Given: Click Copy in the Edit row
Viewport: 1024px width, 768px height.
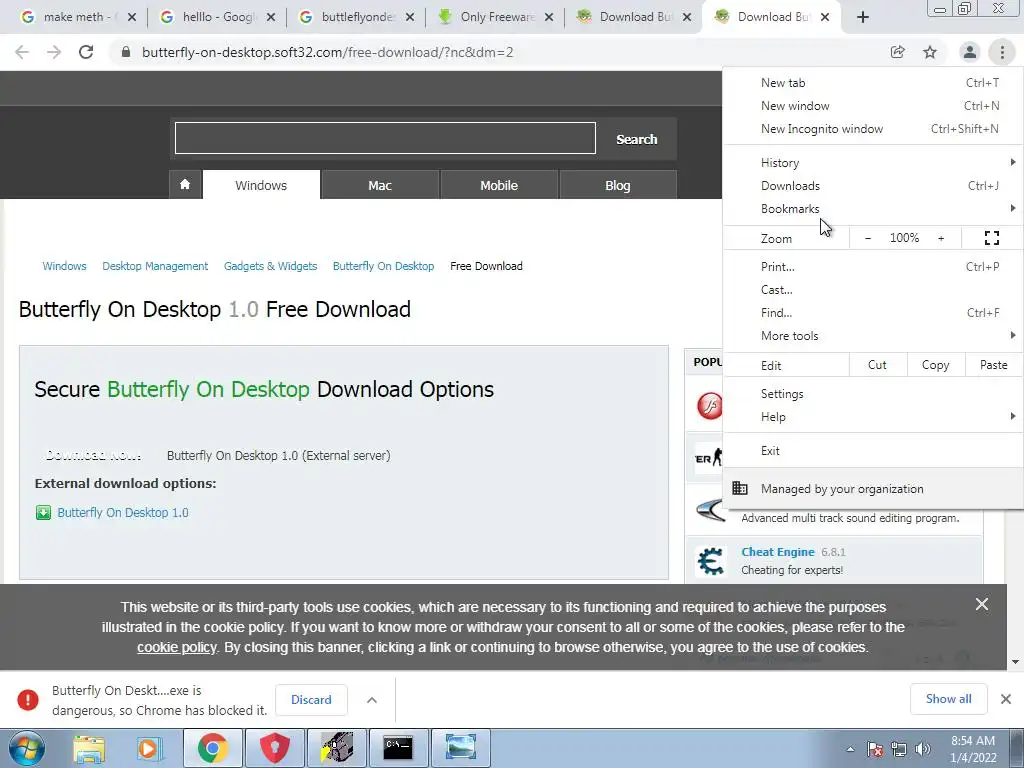Looking at the screenshot, I should pyautogui.click(x=935, y=365).
